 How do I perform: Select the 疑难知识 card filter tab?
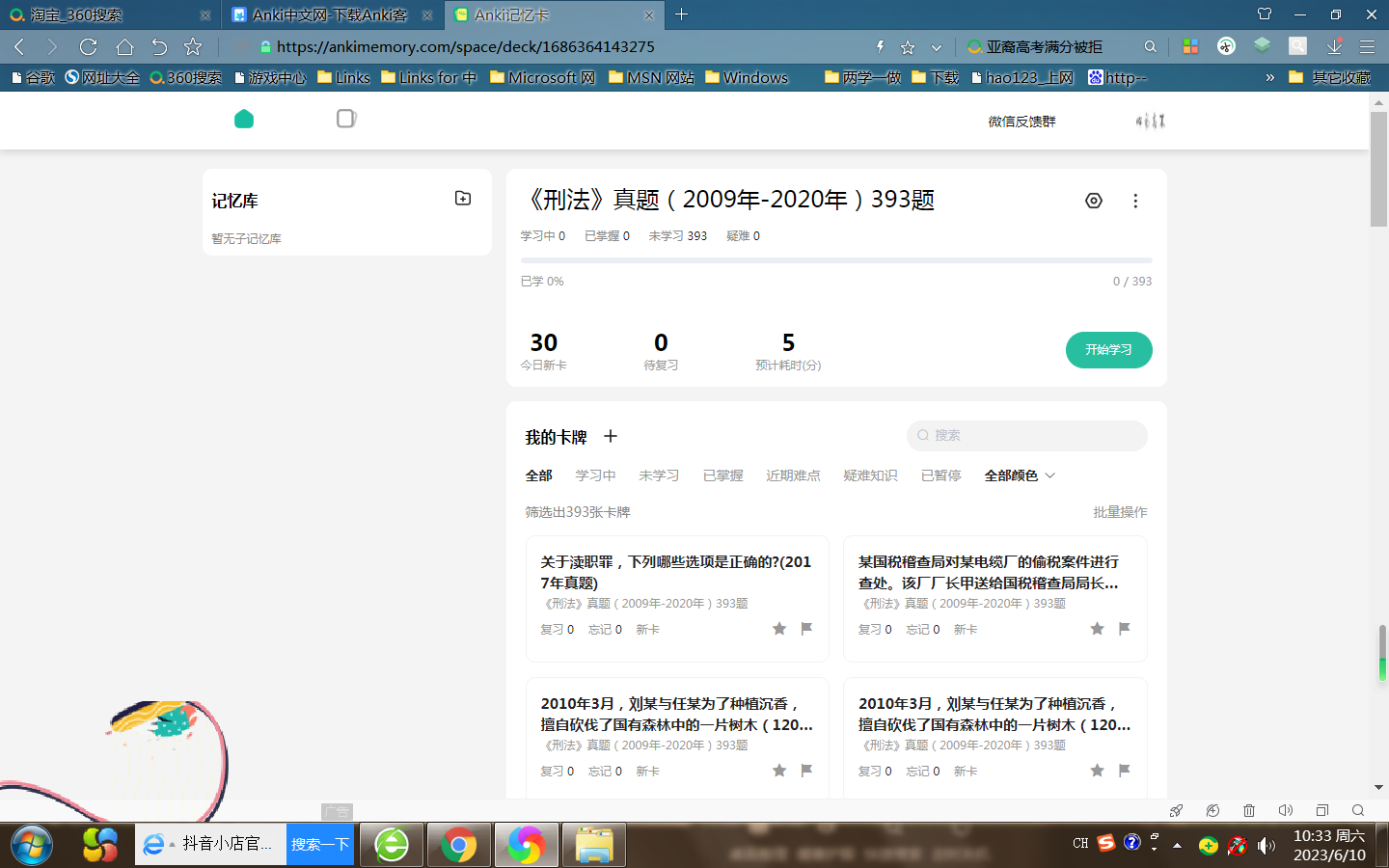870,475
